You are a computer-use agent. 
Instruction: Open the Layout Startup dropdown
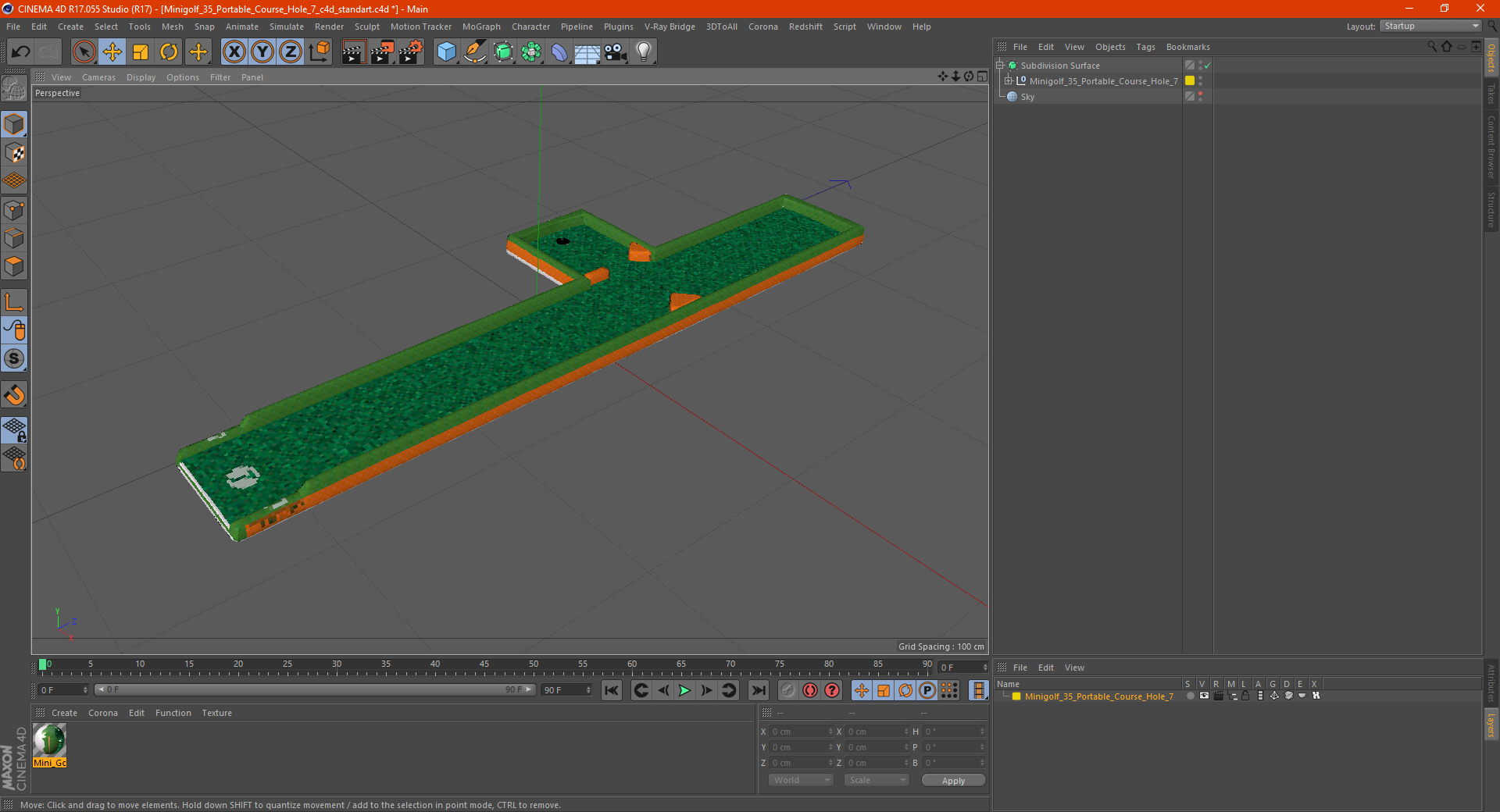tap(1431, 26)
